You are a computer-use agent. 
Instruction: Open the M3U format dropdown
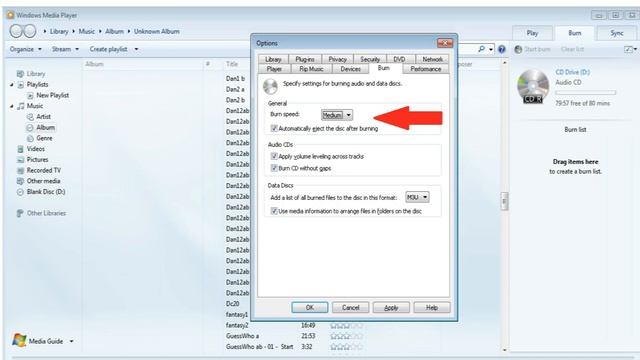[417, 197]
